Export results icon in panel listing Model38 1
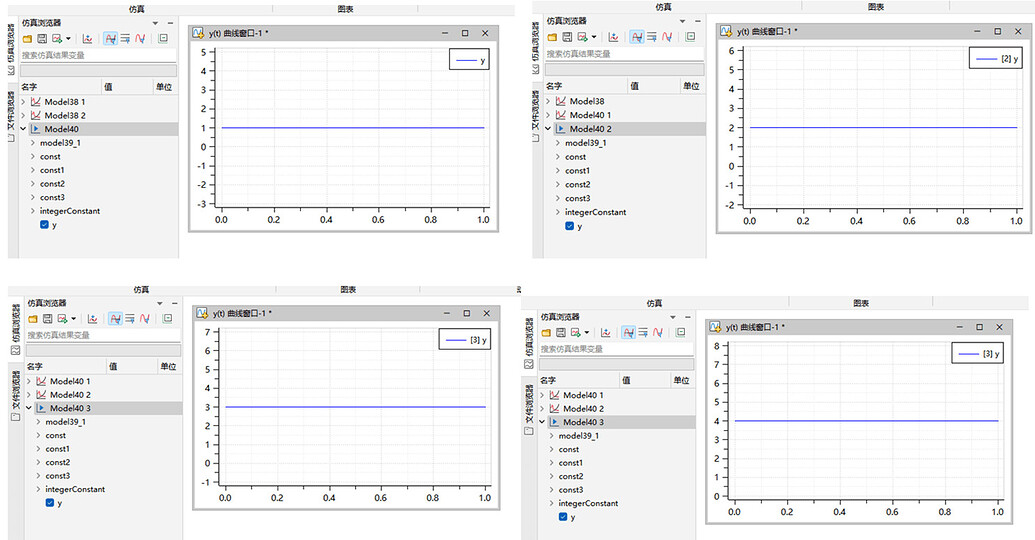Image resolution: width=1035 pixels, height=540 pixels. [57, 39]
